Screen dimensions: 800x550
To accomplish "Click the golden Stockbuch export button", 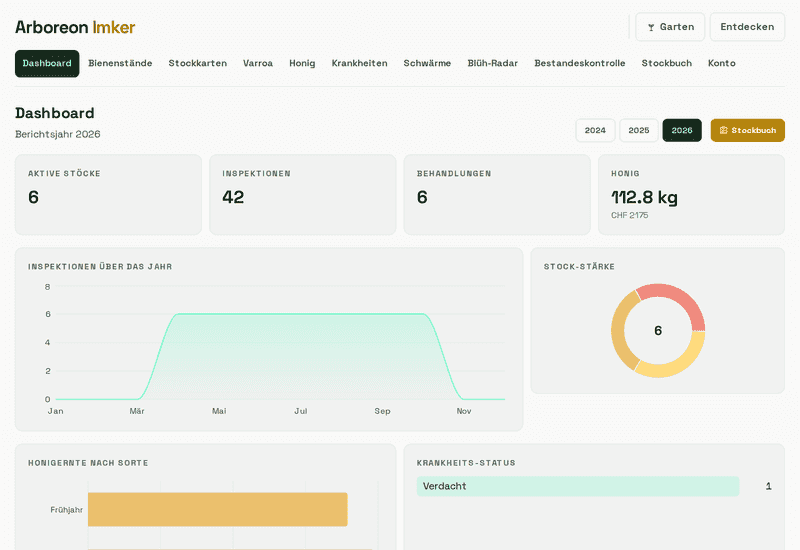I will pyautogui.click(x=747, y=131).
